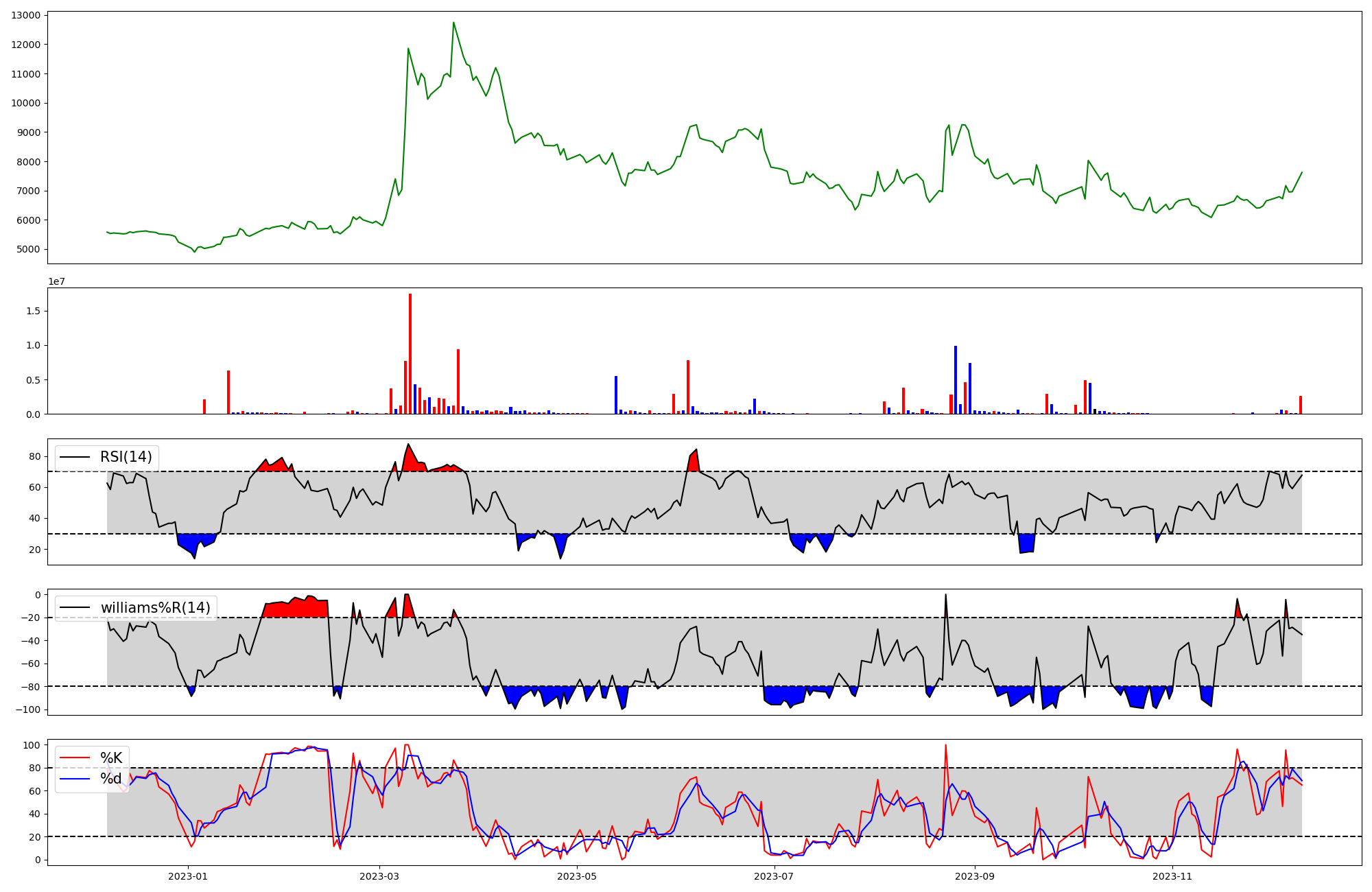Click the 1e7 exponent label above the volume chart

click(56, 281)
